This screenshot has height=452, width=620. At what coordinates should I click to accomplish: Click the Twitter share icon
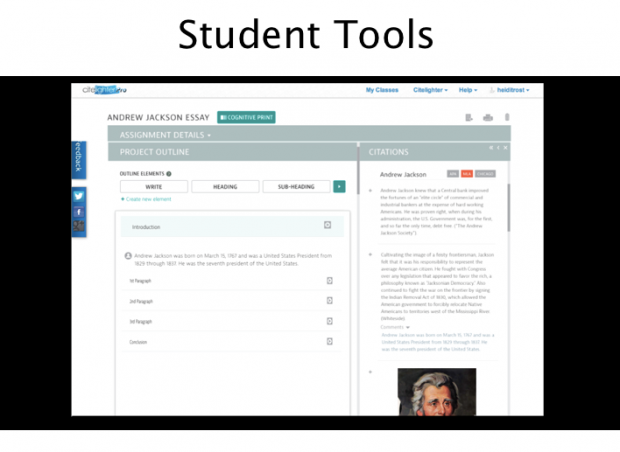point(79,196)
